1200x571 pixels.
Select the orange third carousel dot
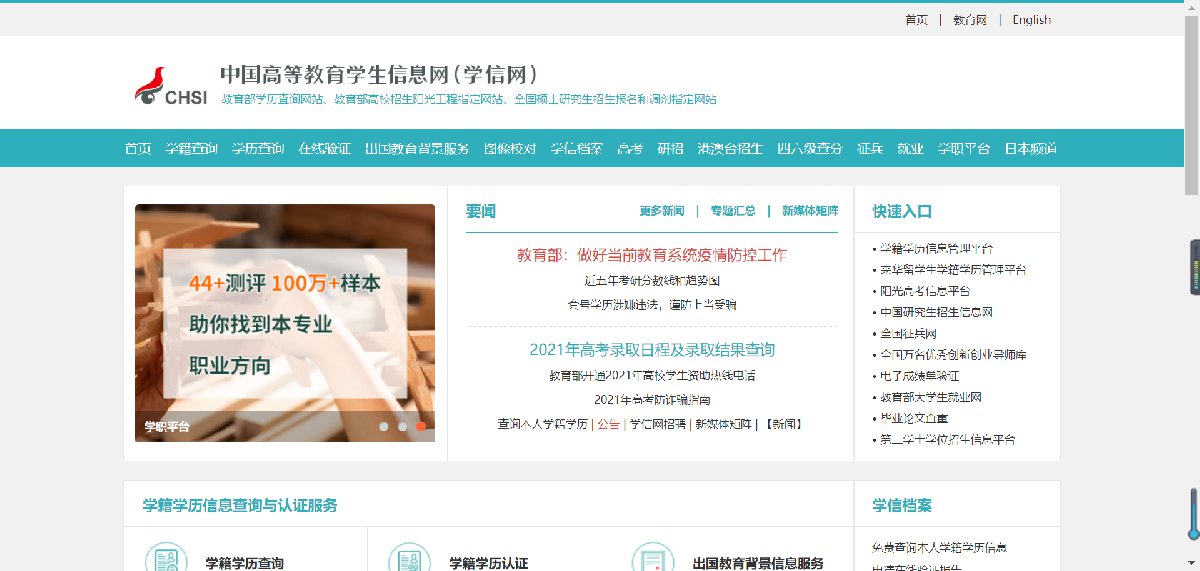pyautogui.click(x=421, y=427)
